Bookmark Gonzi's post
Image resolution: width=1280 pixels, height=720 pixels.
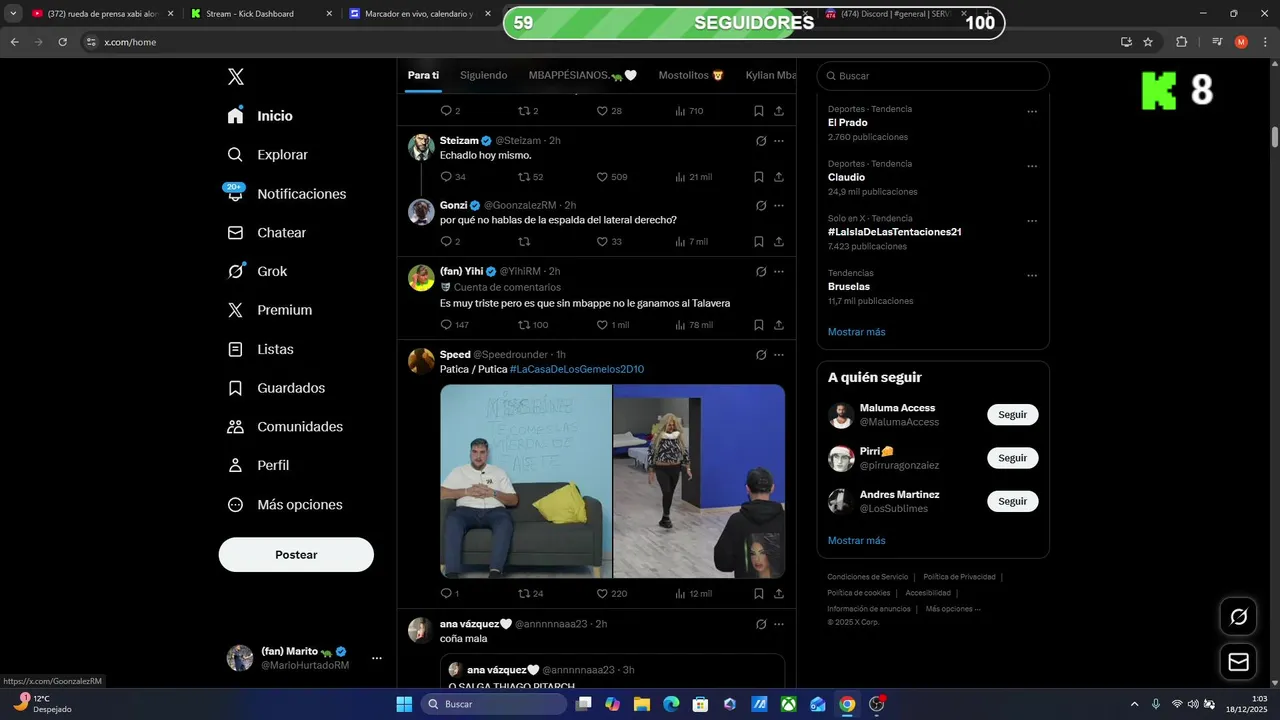759,242
